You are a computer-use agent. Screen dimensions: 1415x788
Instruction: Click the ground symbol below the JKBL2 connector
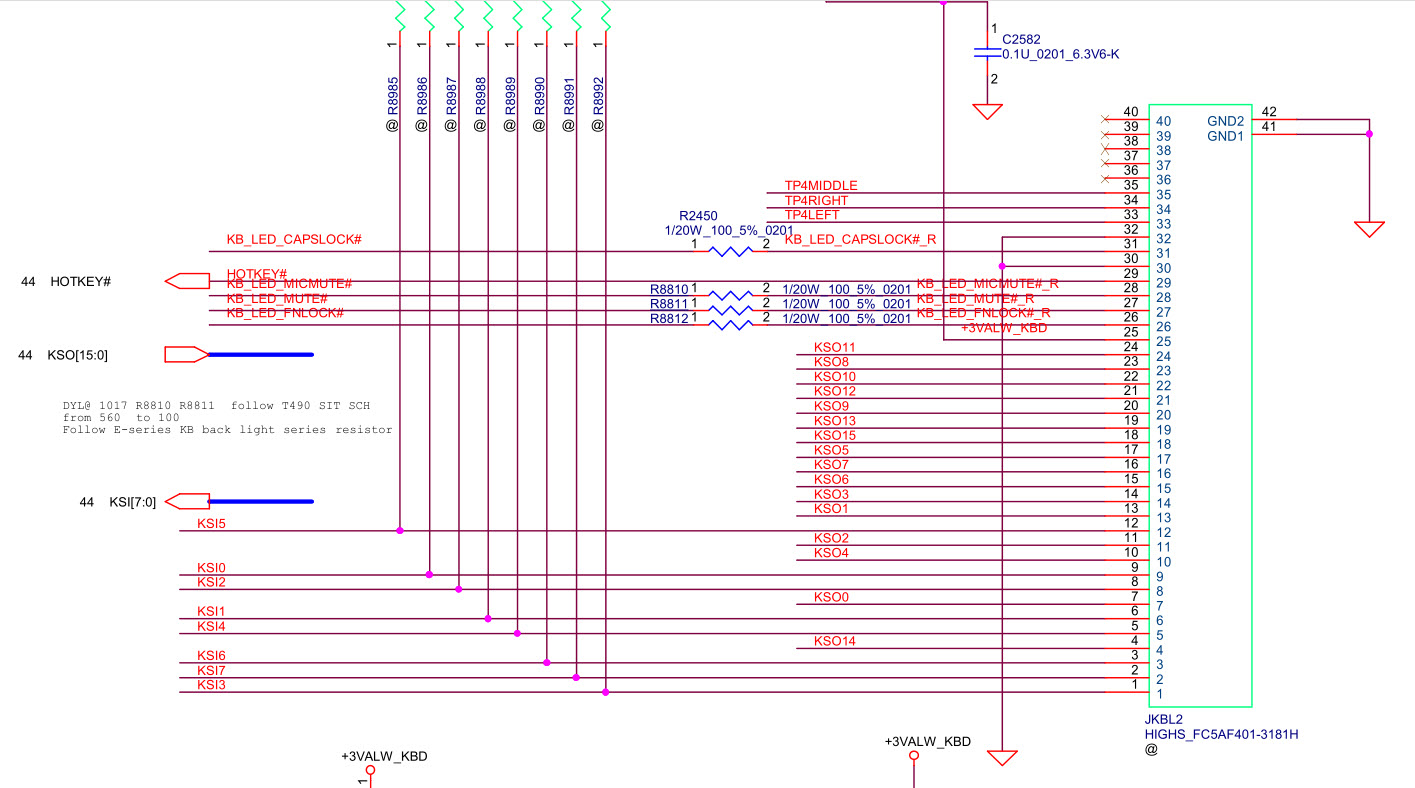click(1002, 758)
